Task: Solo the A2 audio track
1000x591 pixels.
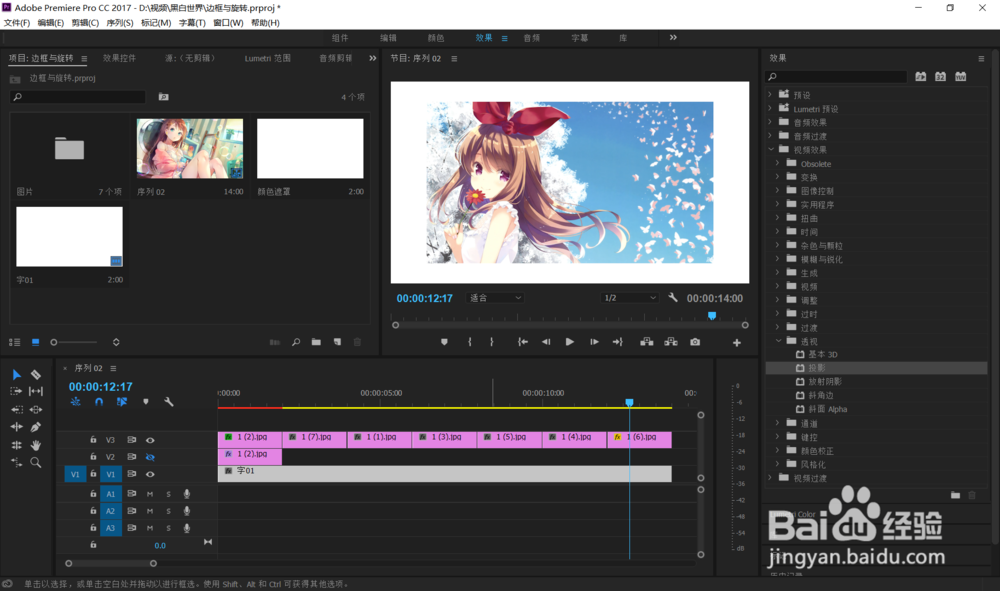Action: tap(168, 511)
